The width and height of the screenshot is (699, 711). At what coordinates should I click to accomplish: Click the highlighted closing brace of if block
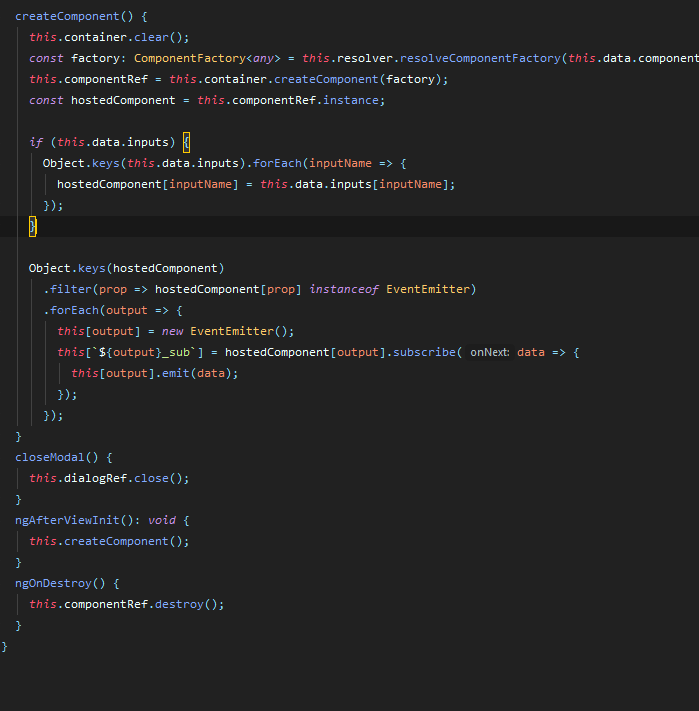[x=33, y=226]
